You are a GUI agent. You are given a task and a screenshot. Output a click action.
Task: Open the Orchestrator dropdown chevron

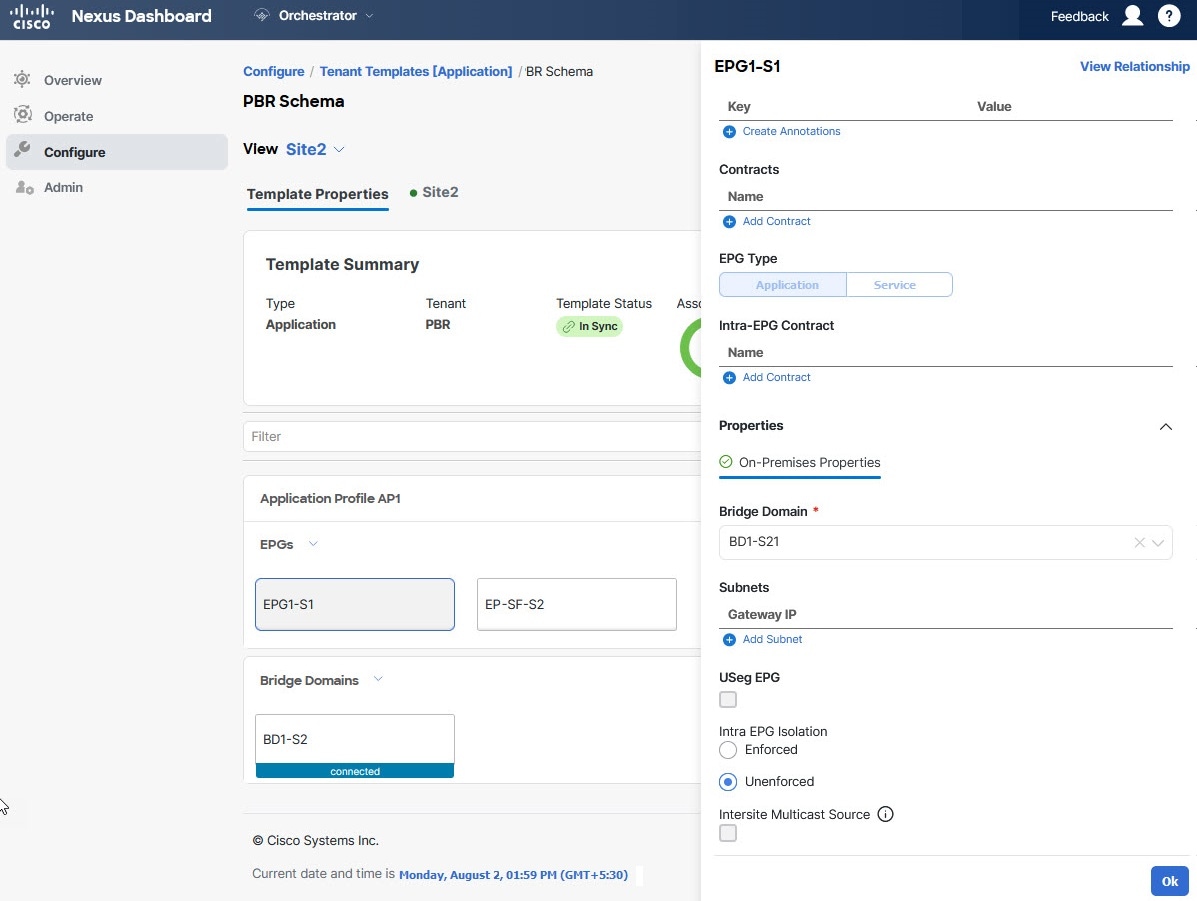click(369, 15)
